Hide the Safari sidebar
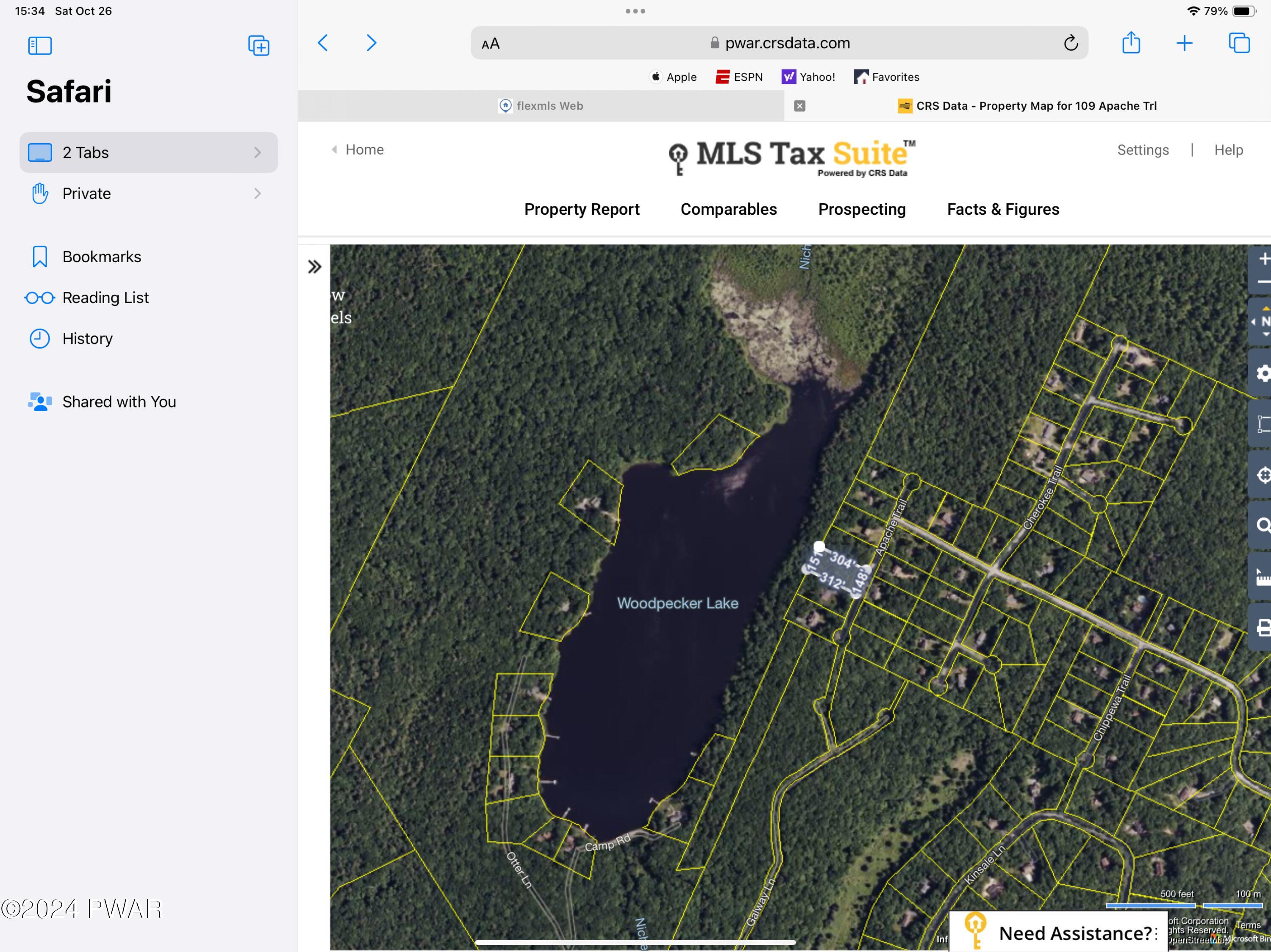 tap(40, 45)
